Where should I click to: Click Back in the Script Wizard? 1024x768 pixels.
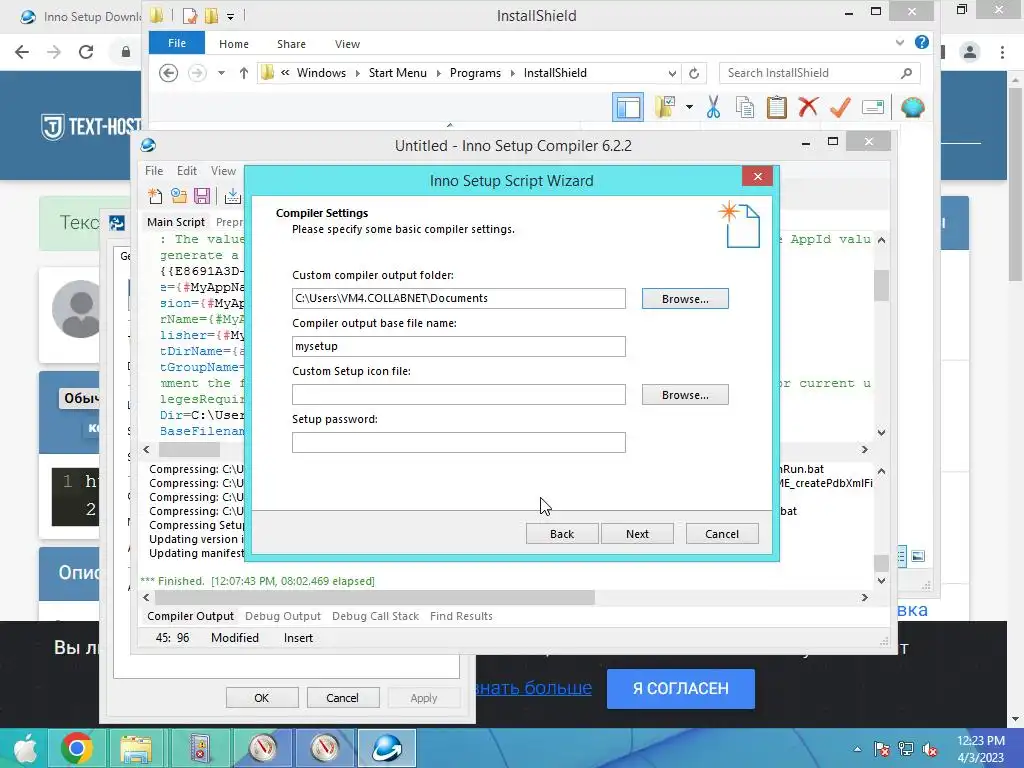coord(562,534)
